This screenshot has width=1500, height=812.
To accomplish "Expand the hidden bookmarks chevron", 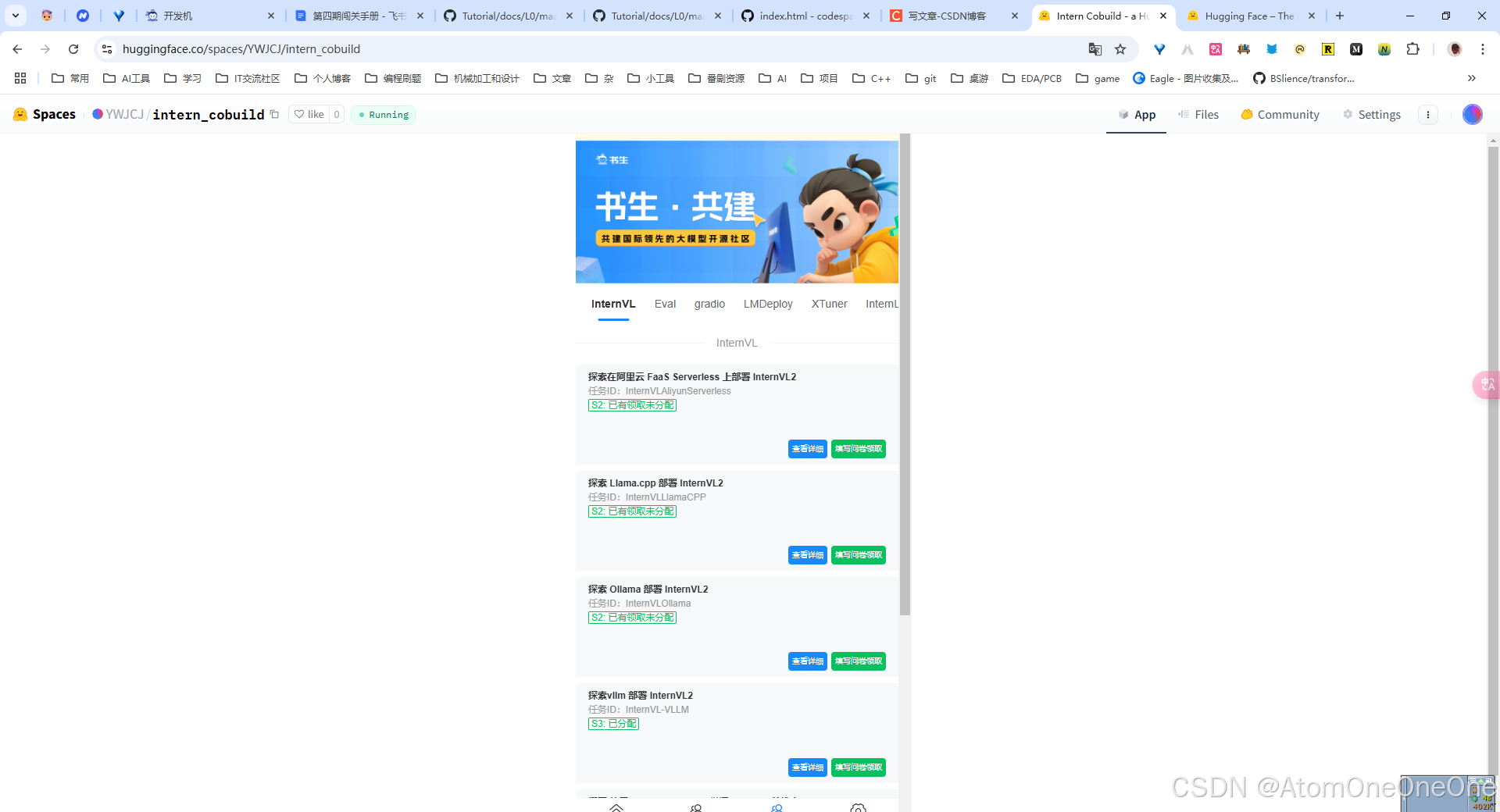I will (x=1472, y=78).
